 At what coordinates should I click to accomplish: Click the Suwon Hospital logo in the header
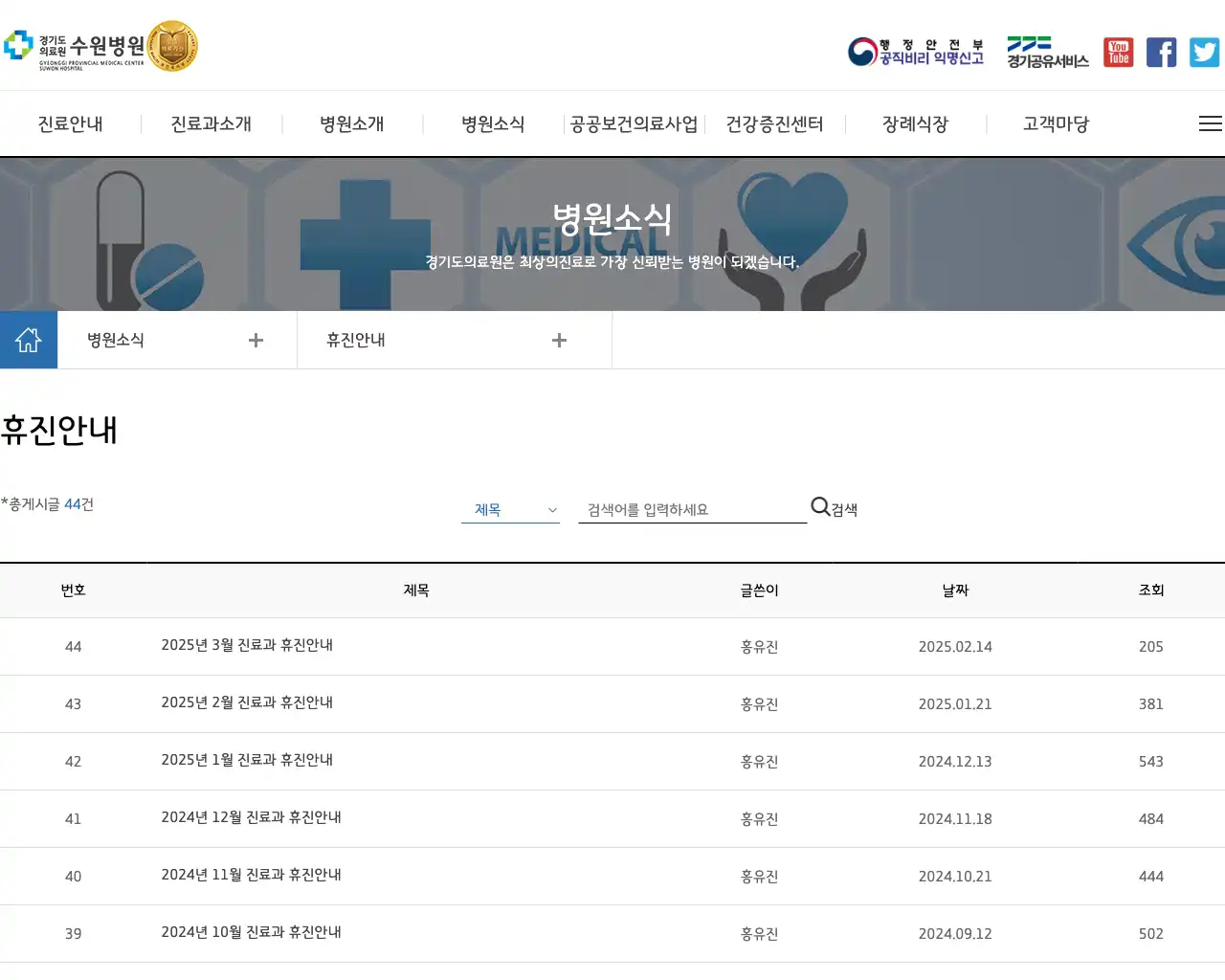click(77, 46)
